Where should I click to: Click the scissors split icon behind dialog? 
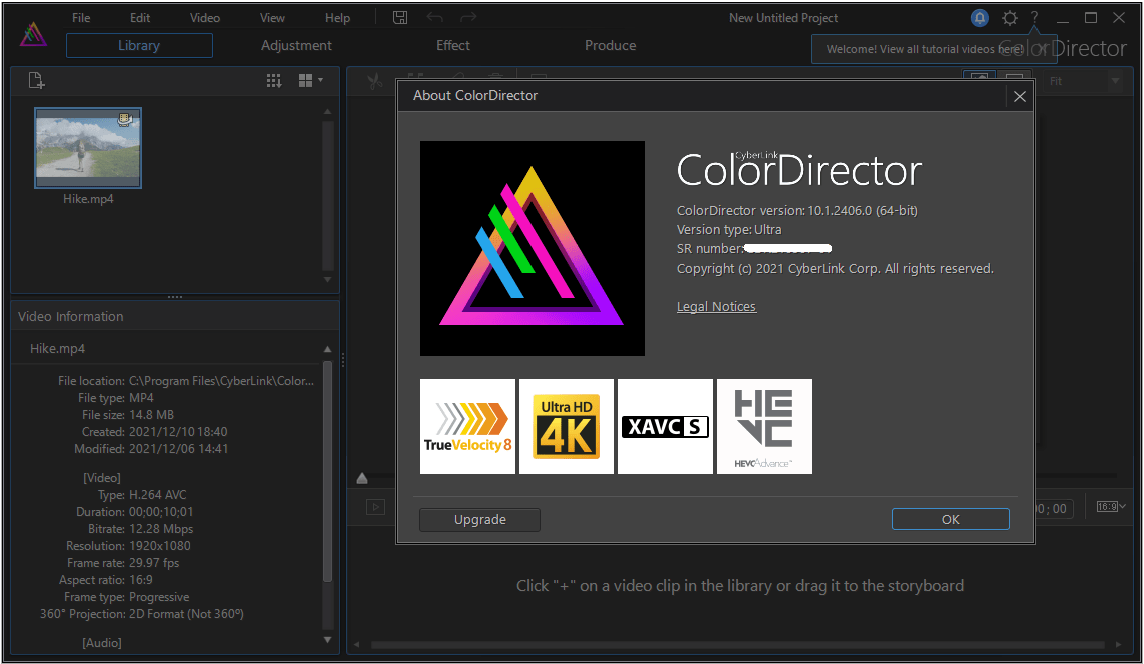pyautogui.click(x=375, y=81)
